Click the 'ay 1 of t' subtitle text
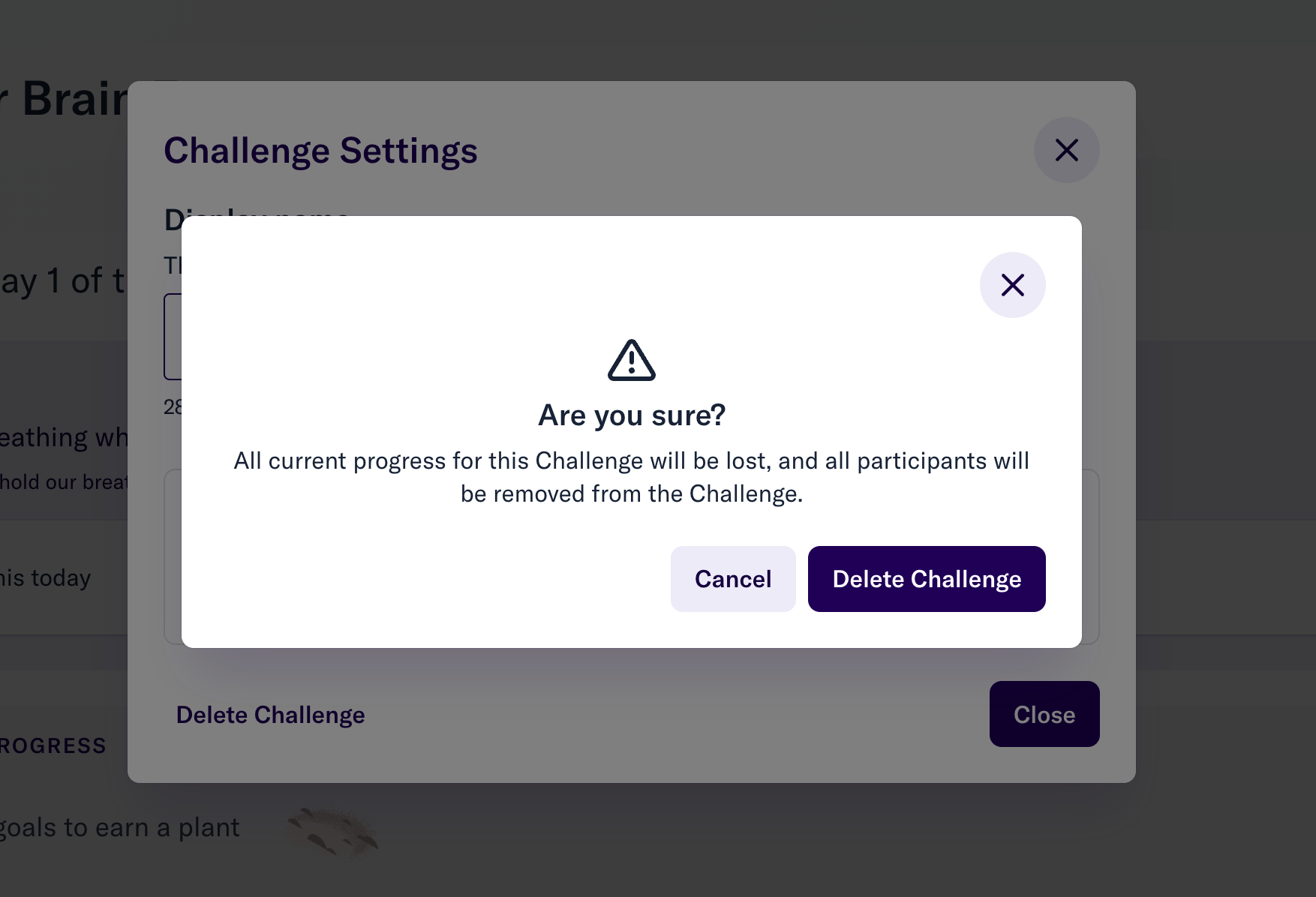This screenshot has height=897, width=1316. [x=63, y=281]
